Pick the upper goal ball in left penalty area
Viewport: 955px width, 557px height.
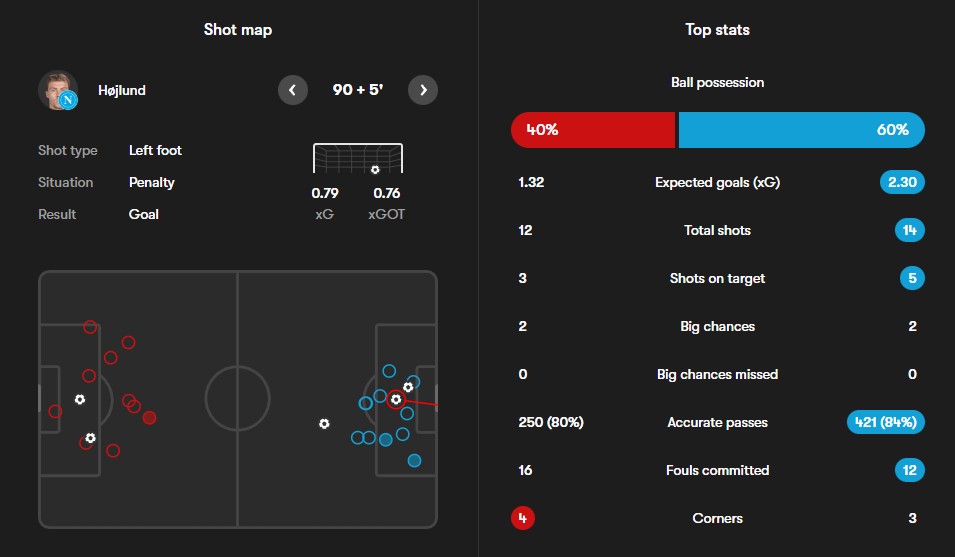(x=80, y=400)
